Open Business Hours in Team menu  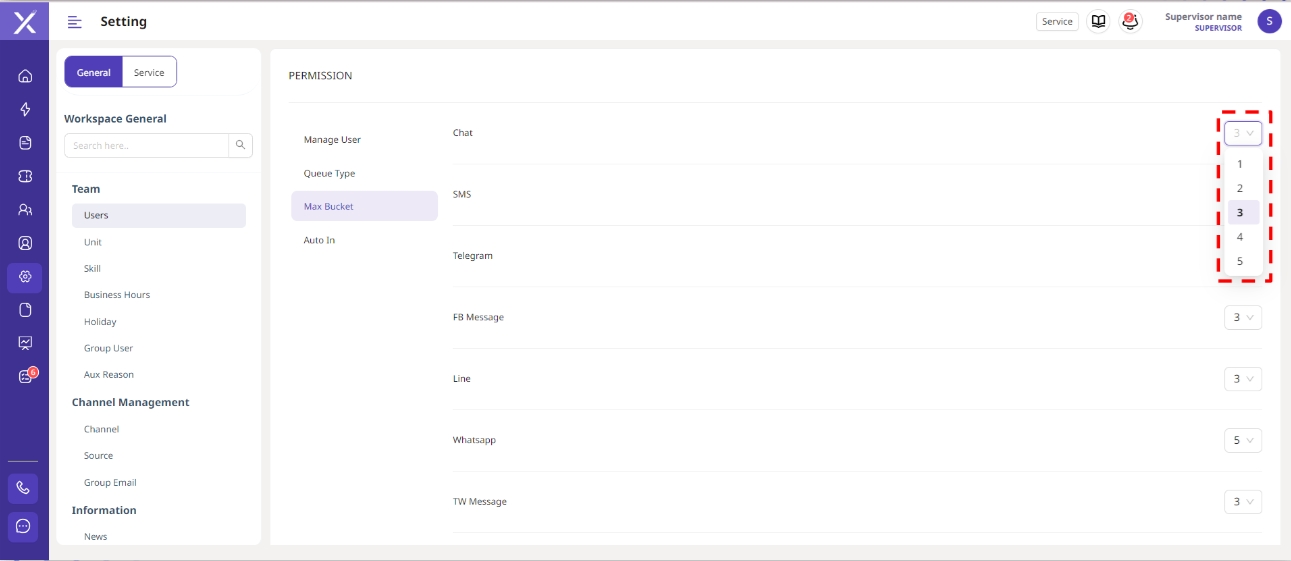(x=117, y=295)
